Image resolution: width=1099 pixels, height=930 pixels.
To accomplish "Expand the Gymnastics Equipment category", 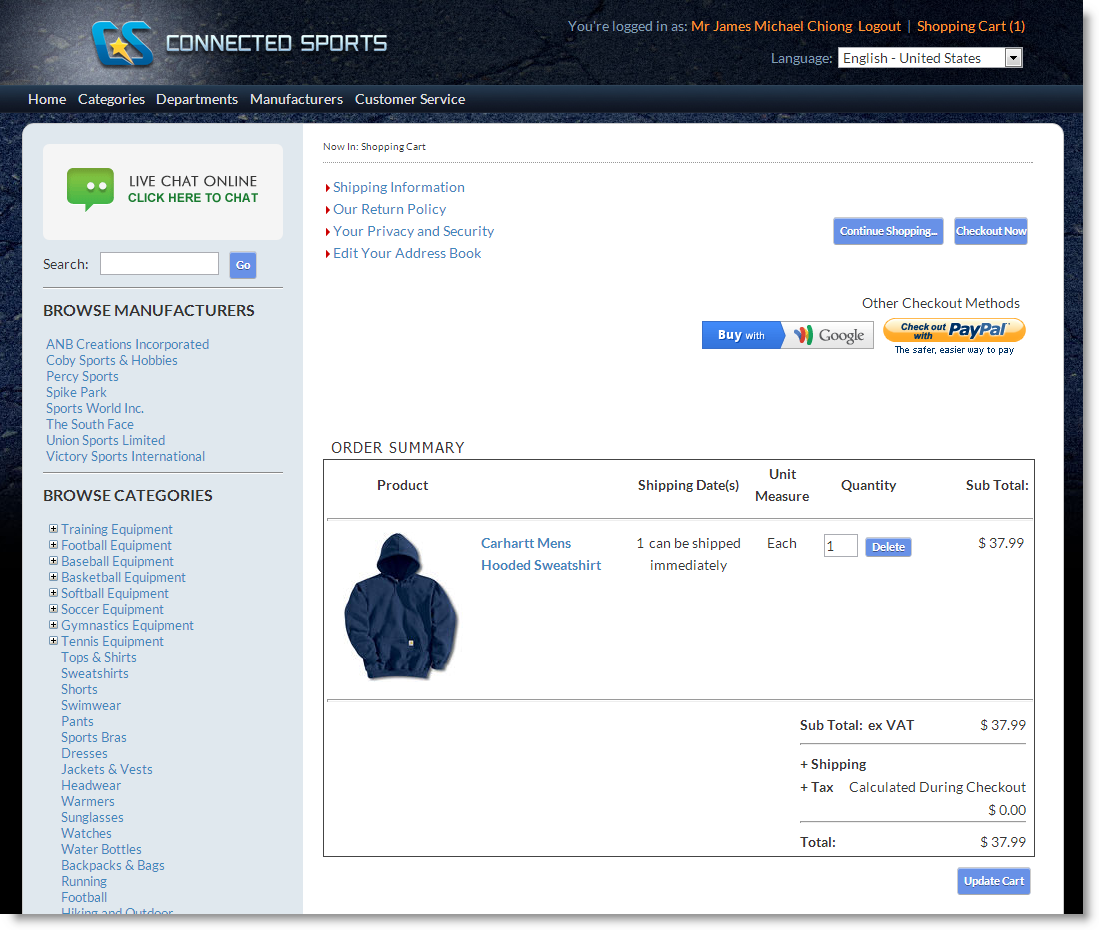I will (53, 624).
